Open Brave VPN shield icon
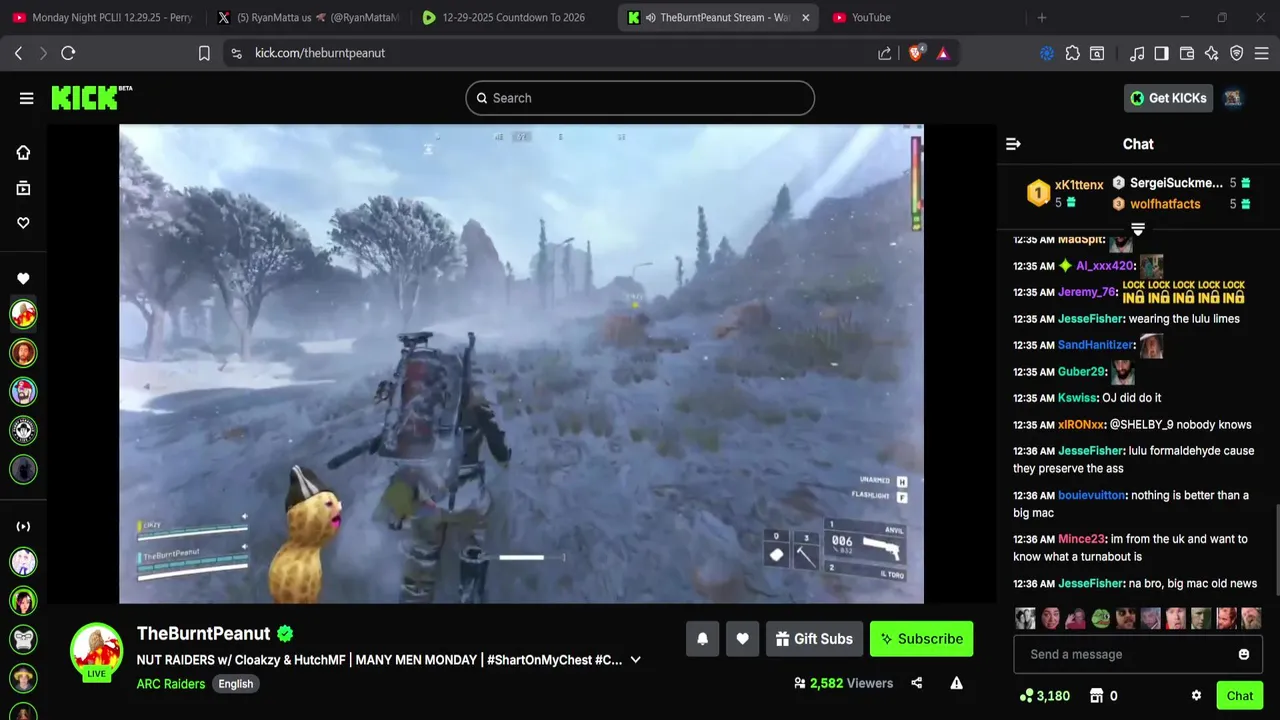1280x720 pixels. (x=1237, y=53)
